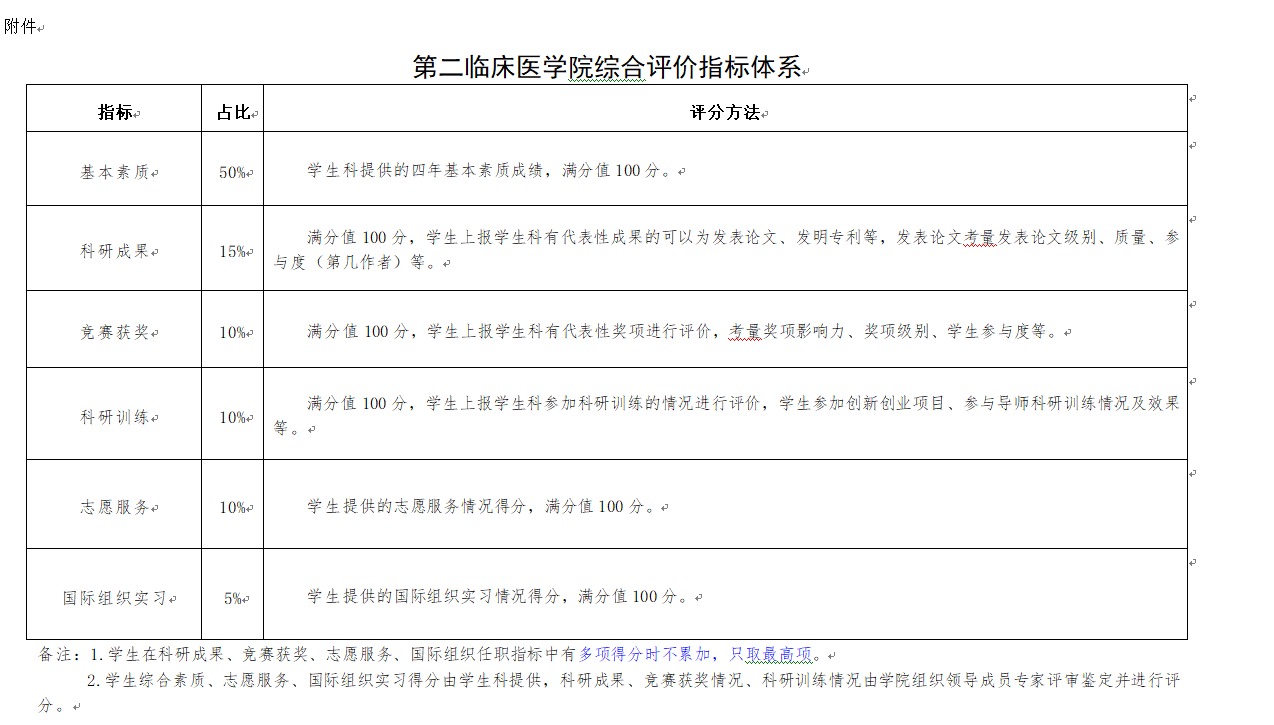
Task: Click the 10% cell in the 志愿服务 row
Action: tap(233, 507)
